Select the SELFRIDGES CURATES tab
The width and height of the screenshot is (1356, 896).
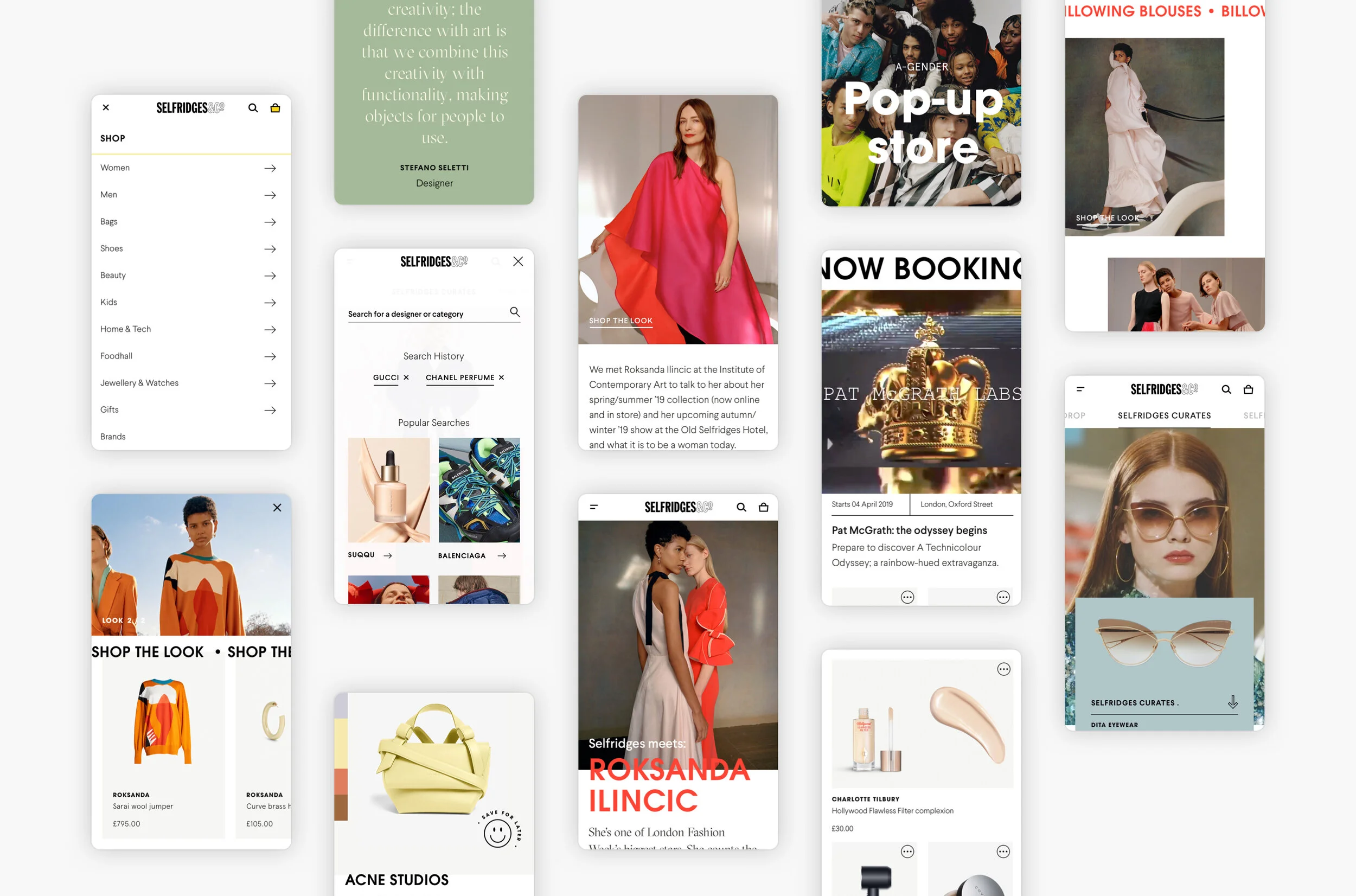click(1164, 416)
